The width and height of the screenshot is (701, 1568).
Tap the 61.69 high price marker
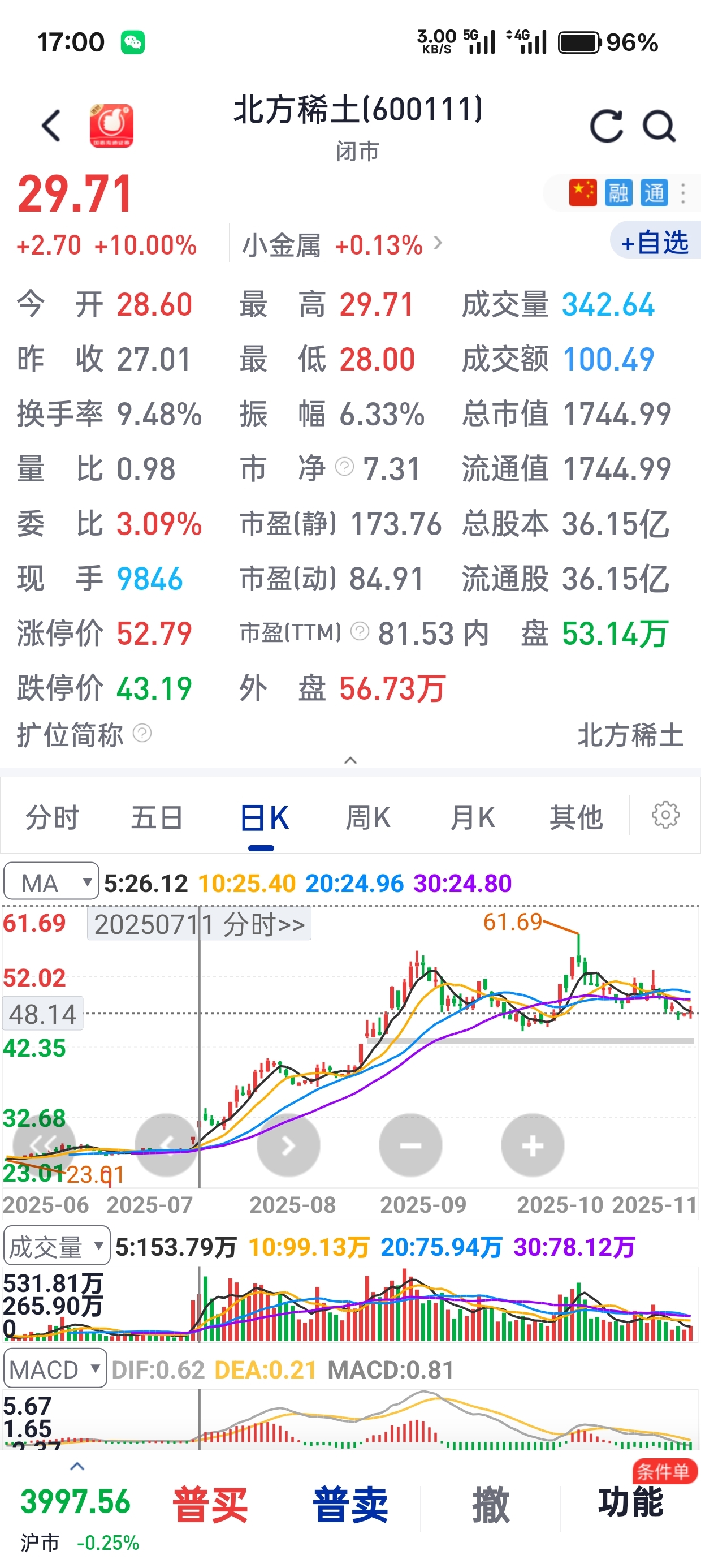(x=512, y=922)
